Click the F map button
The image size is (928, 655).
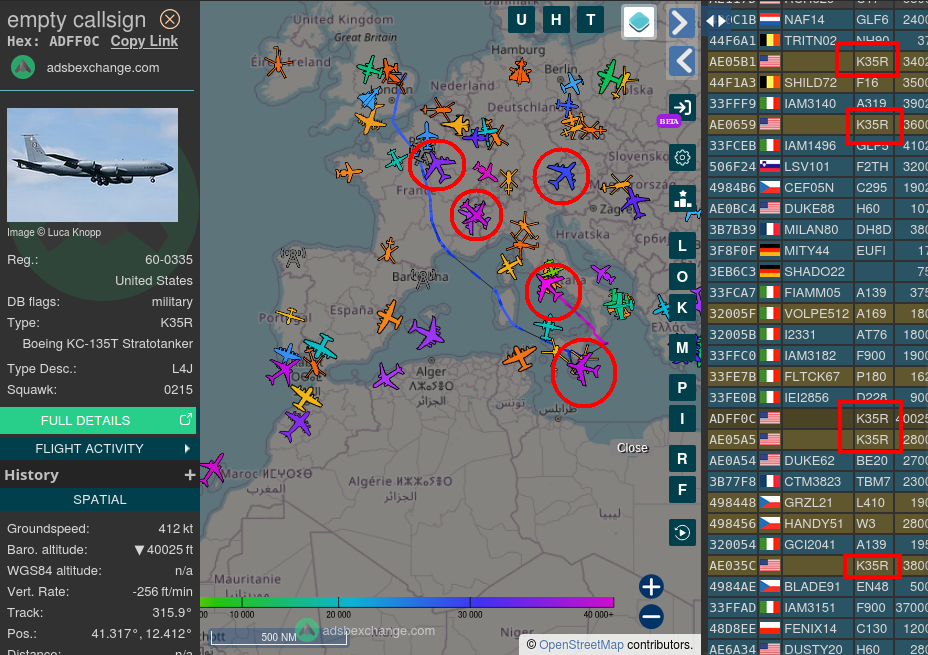682,489
